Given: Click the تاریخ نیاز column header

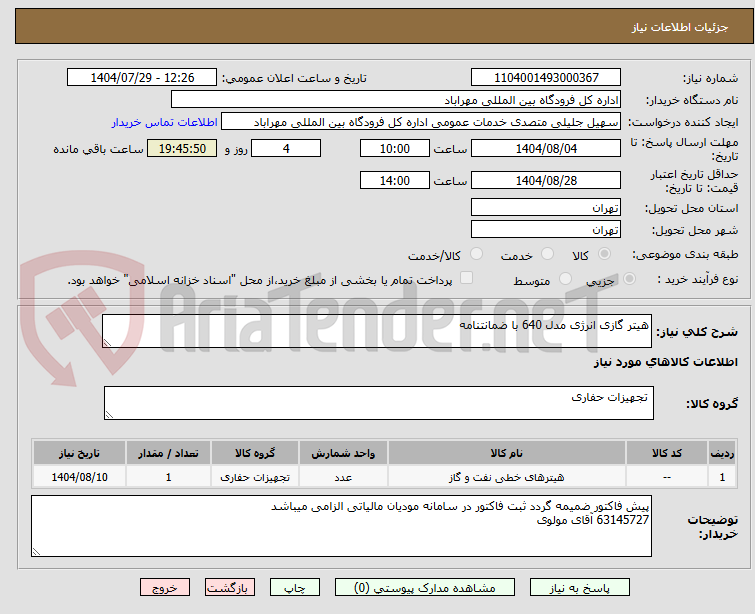Looking at the screenshot, I should (79, 453).
